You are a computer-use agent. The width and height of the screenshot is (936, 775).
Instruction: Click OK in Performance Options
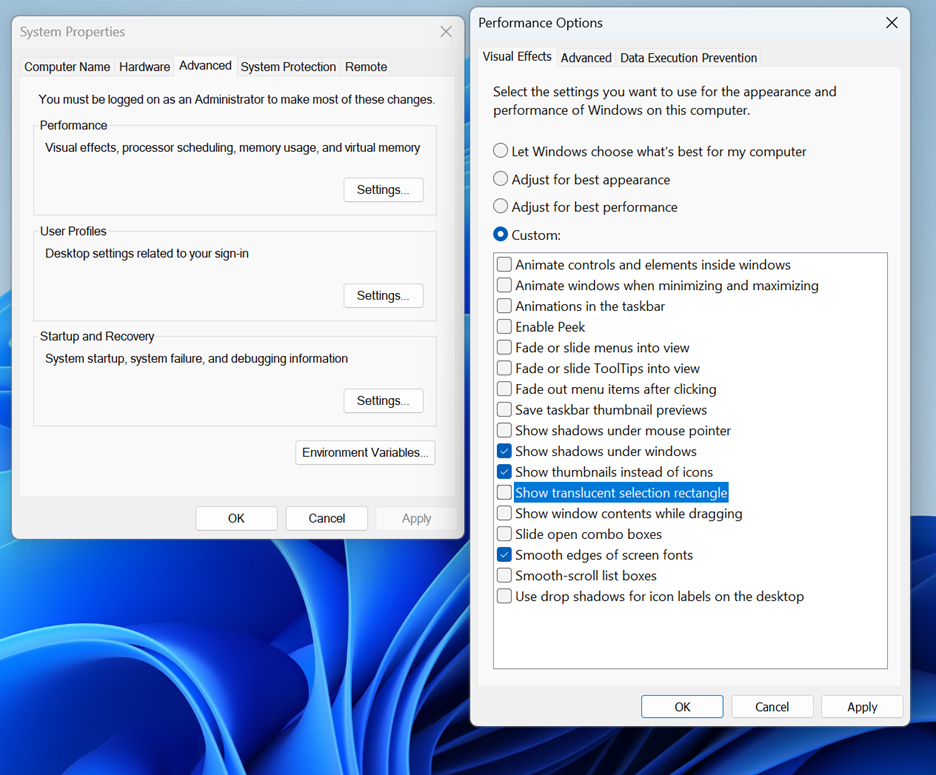coord(682,707)
